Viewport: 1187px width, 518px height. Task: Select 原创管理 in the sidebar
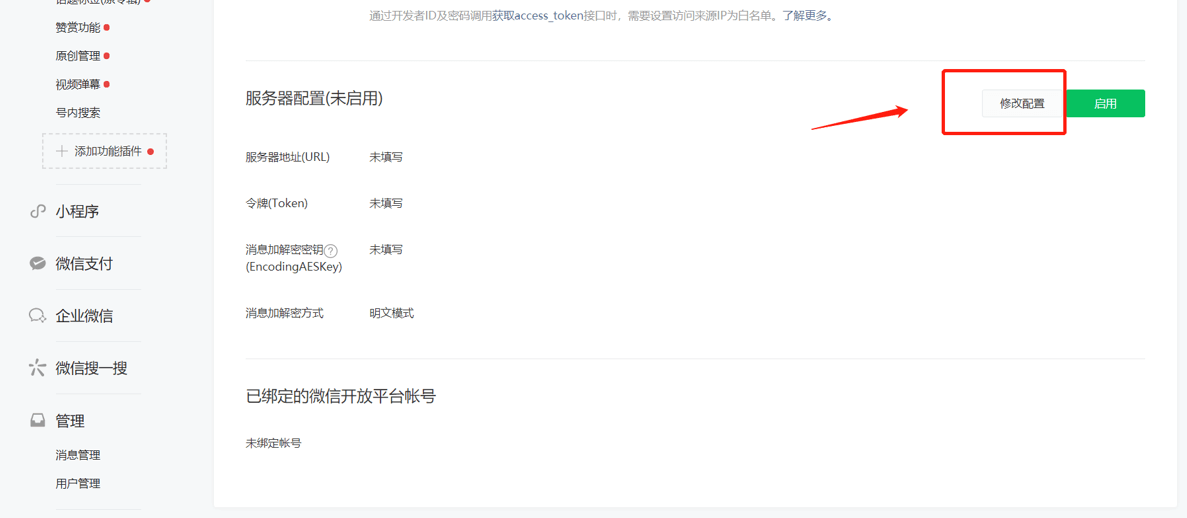tap(78, 56)
